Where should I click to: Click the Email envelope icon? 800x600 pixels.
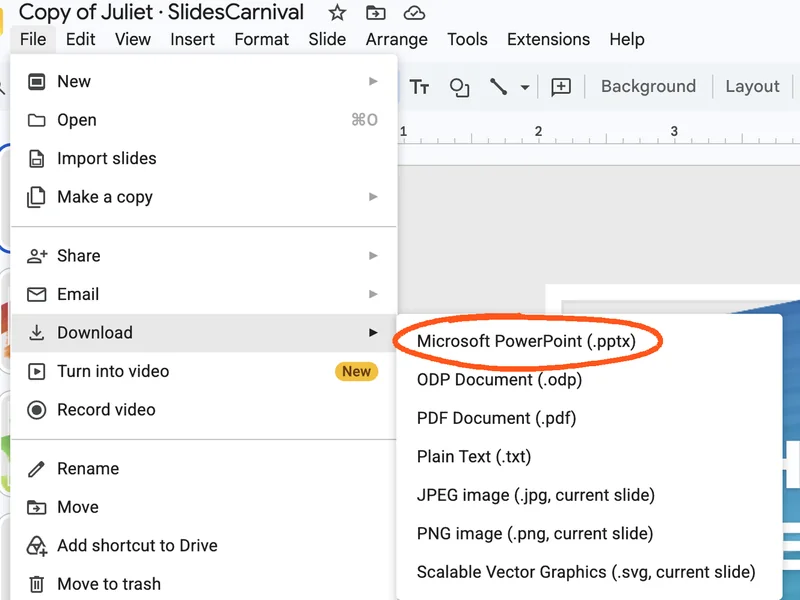click(36, 294)
